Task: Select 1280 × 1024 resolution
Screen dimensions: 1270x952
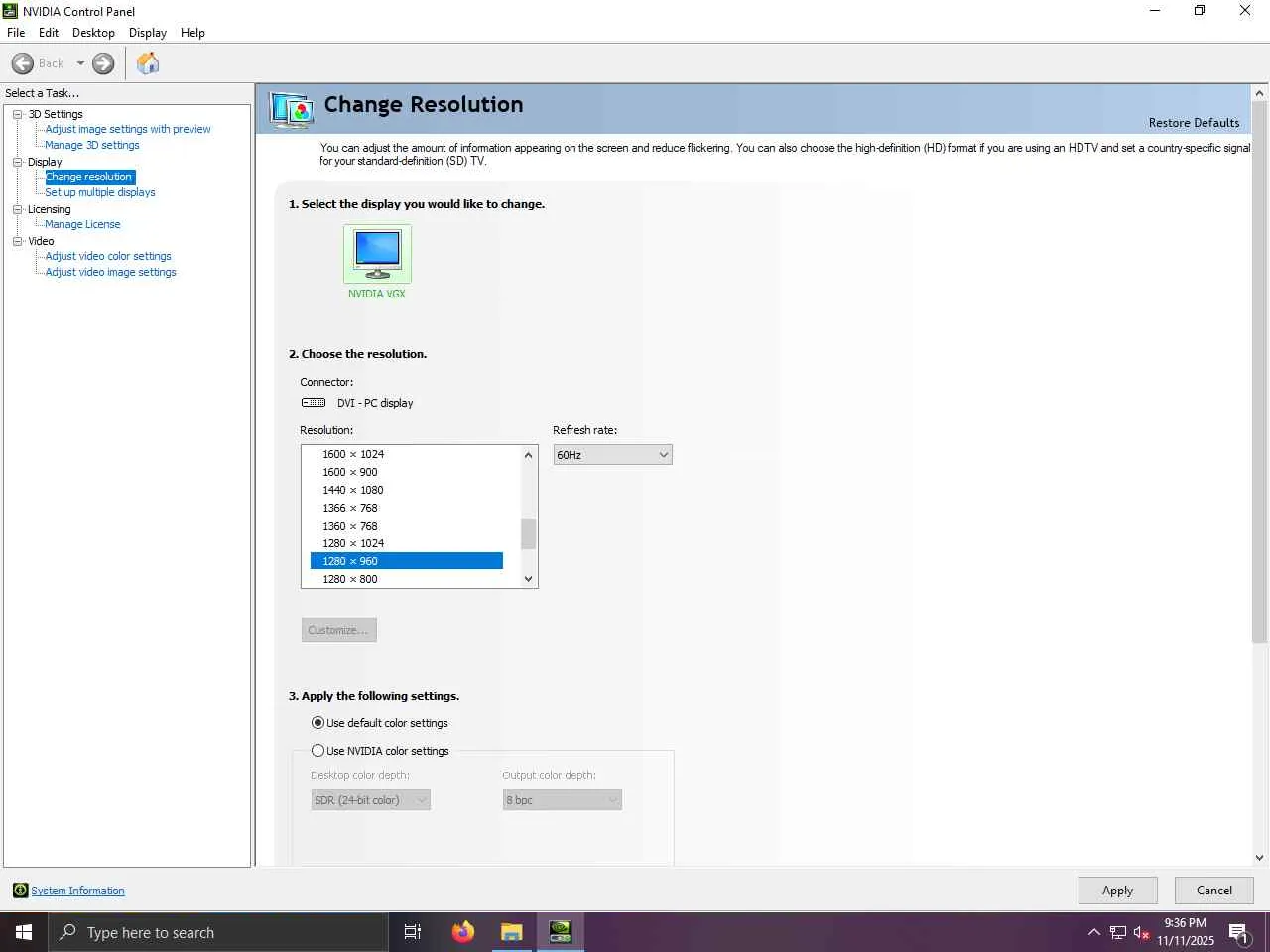Action: click(x=407, y=543)
